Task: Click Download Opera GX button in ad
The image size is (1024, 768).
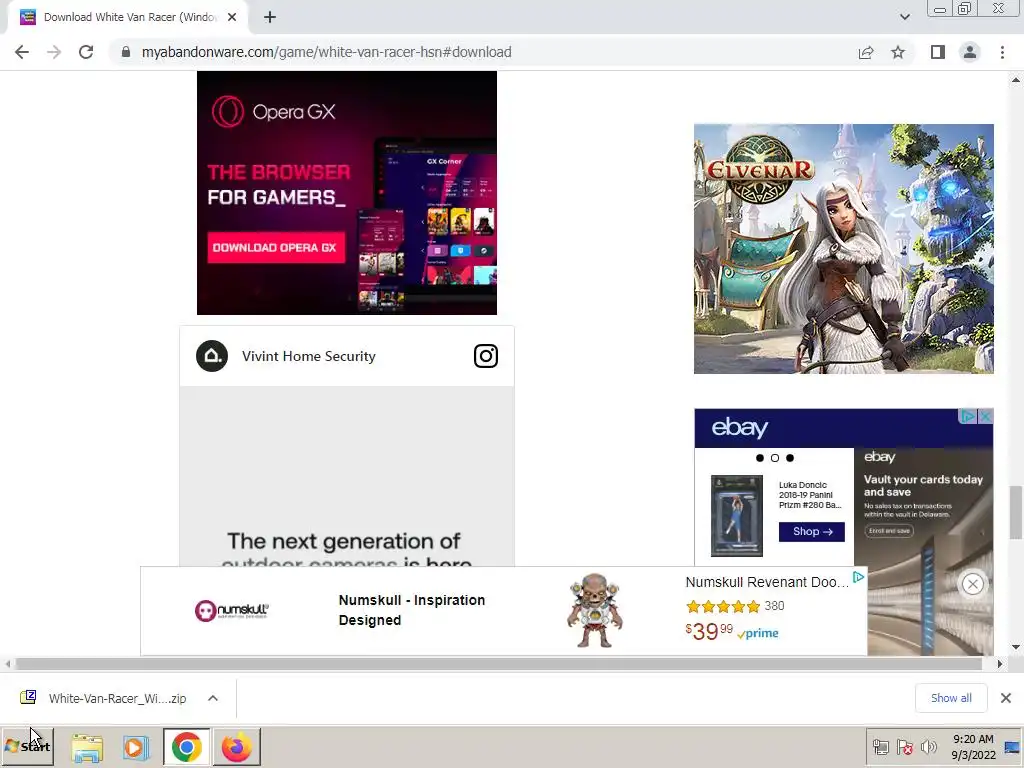Action: 275,248
